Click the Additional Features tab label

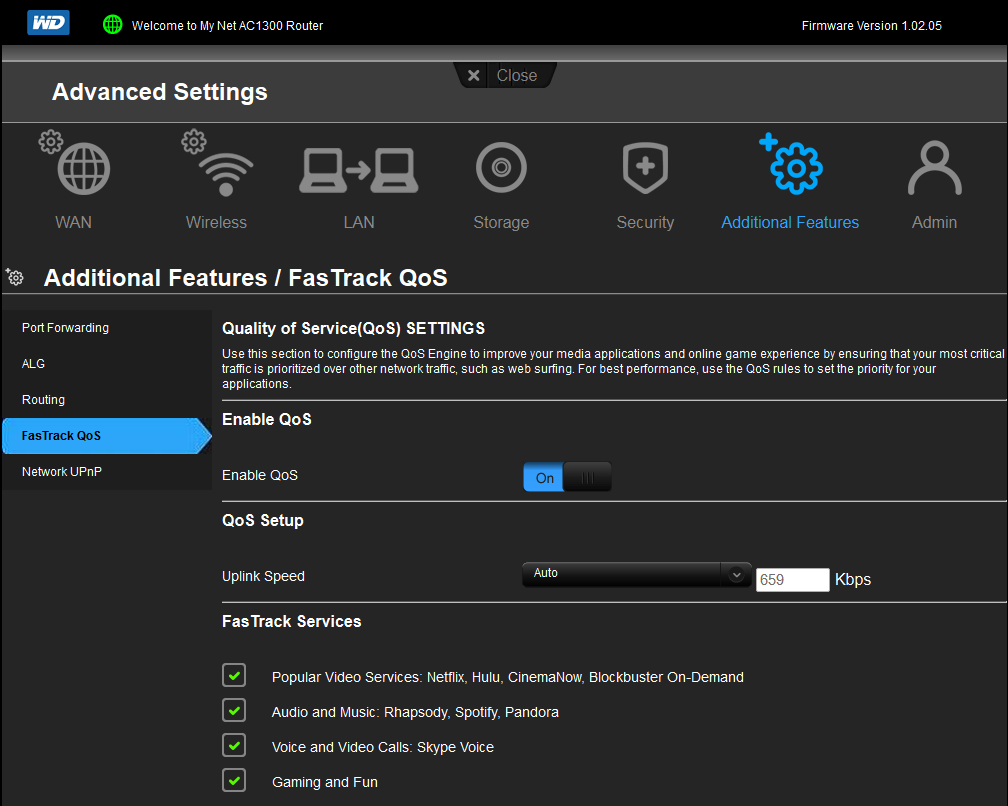coord(790,222)
